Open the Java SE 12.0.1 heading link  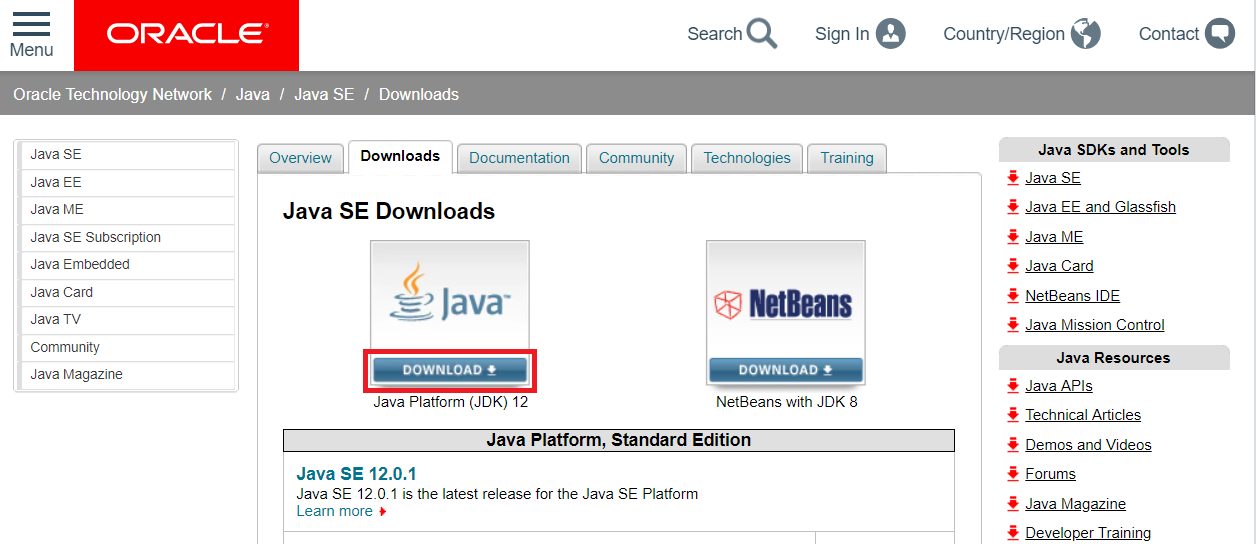(356, 474)
